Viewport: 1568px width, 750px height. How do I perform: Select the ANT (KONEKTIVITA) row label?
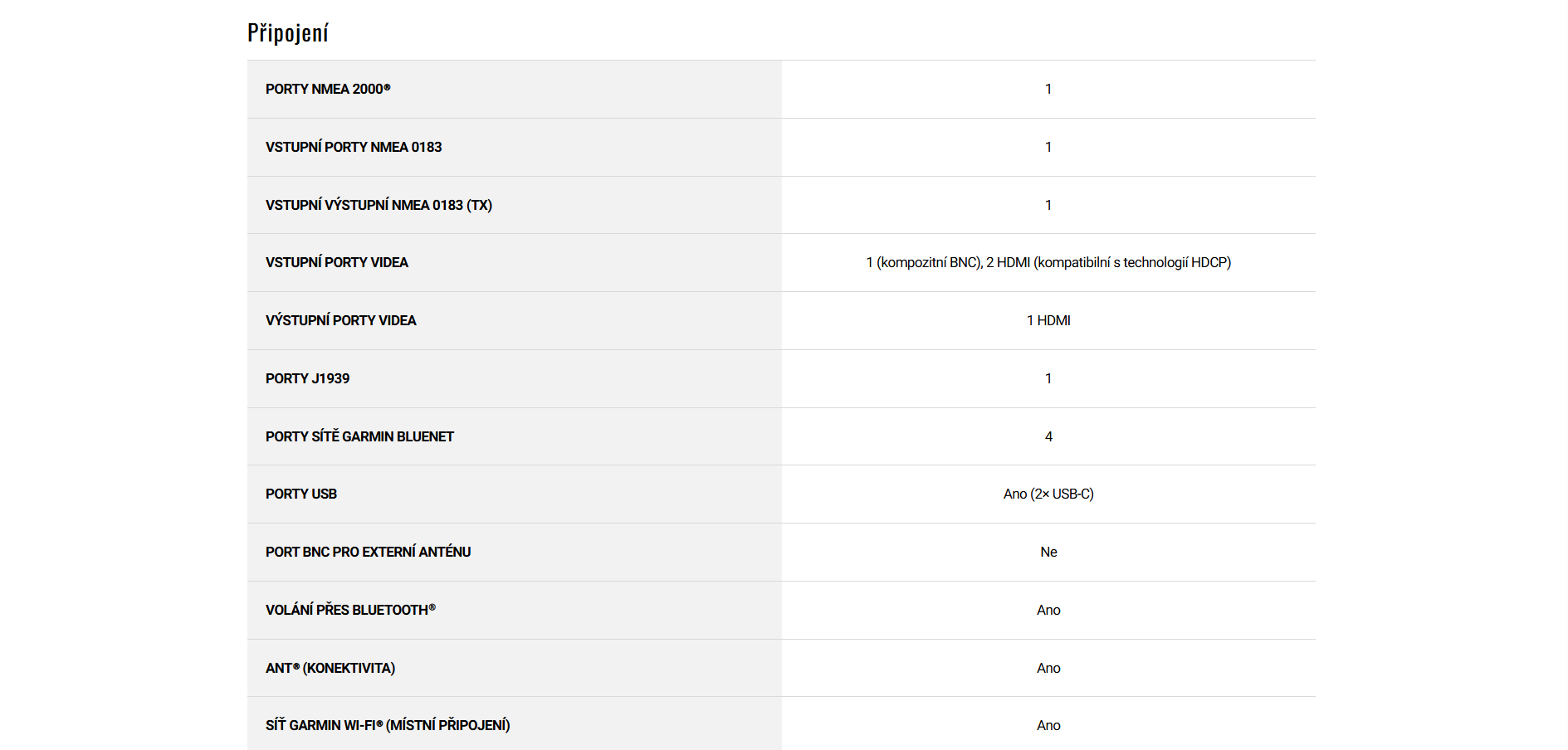click(330, 668)
